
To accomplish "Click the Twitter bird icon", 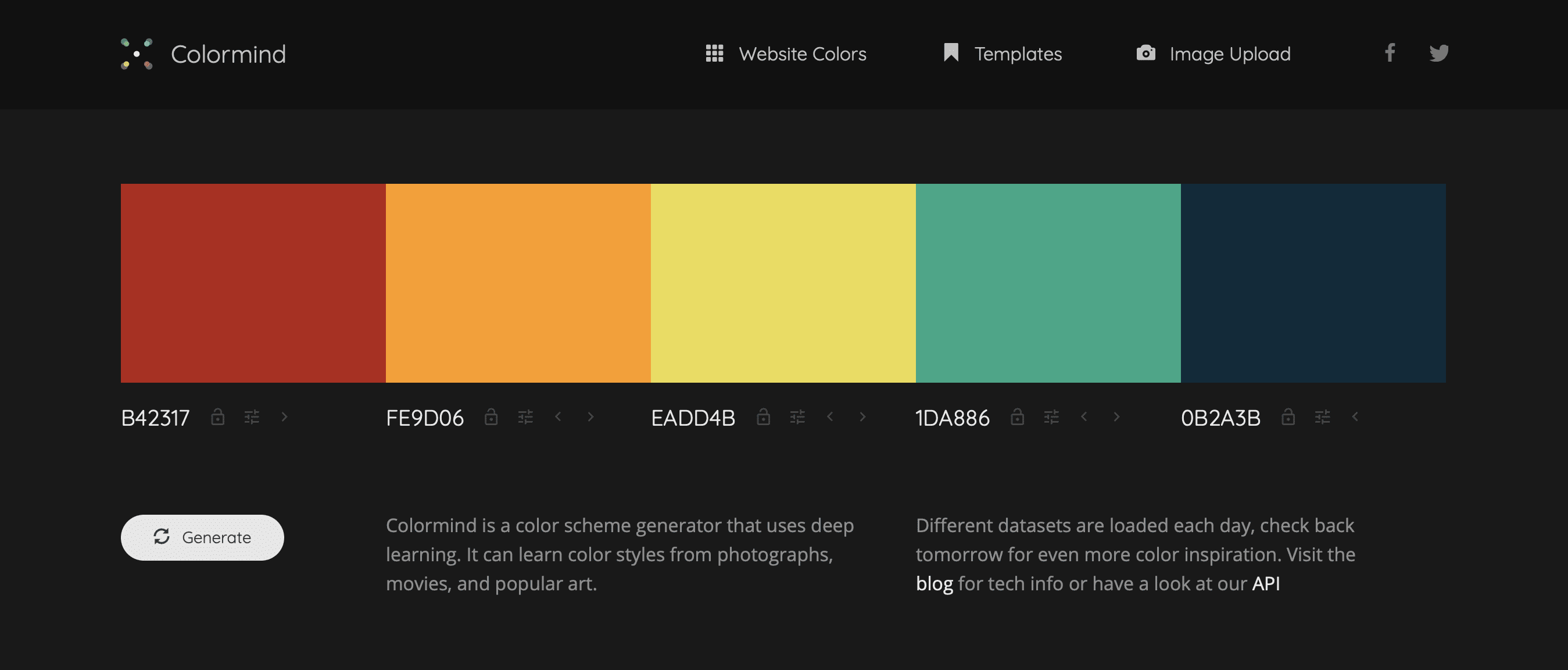I will 1438,53.
